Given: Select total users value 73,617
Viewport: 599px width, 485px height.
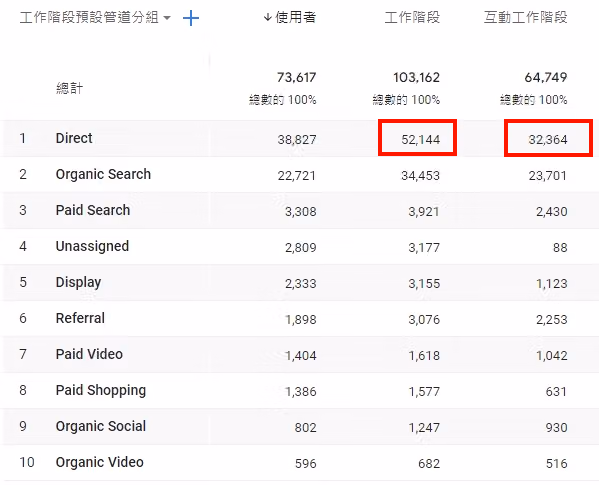Looking at the screenshot, I should click(x=296, y=78).
